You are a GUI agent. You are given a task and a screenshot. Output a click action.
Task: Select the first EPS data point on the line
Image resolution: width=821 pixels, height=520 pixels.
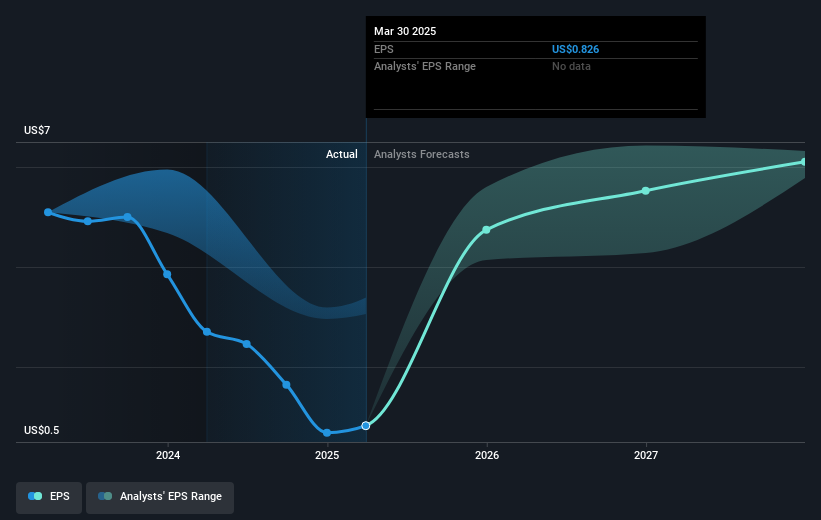click(x=48, y=212)
